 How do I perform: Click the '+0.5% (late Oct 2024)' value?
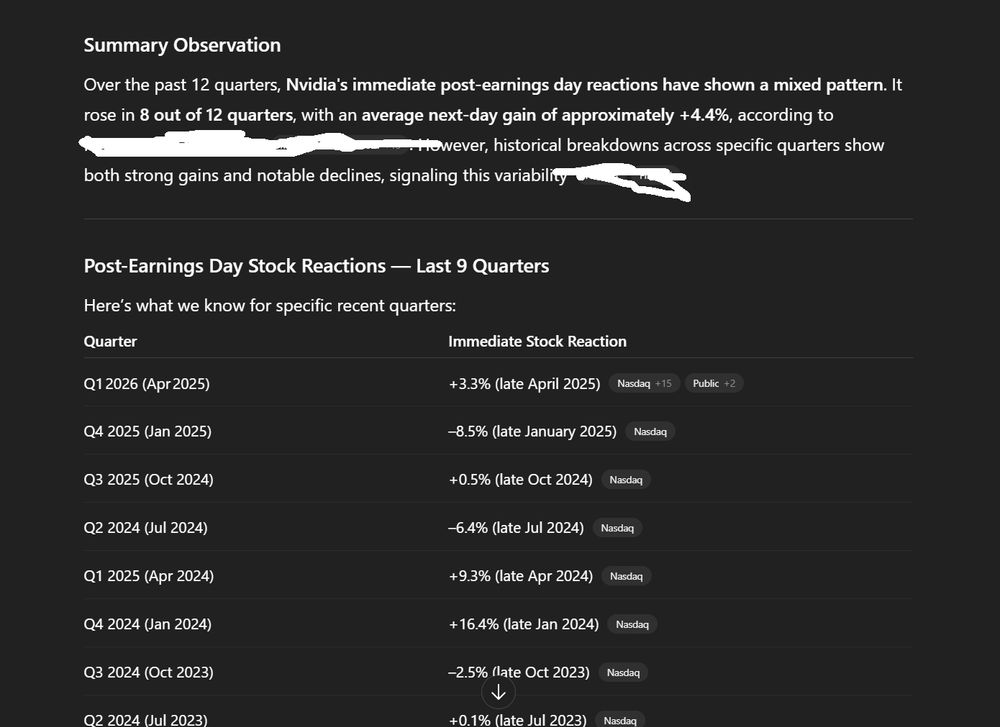pos(520,480)
